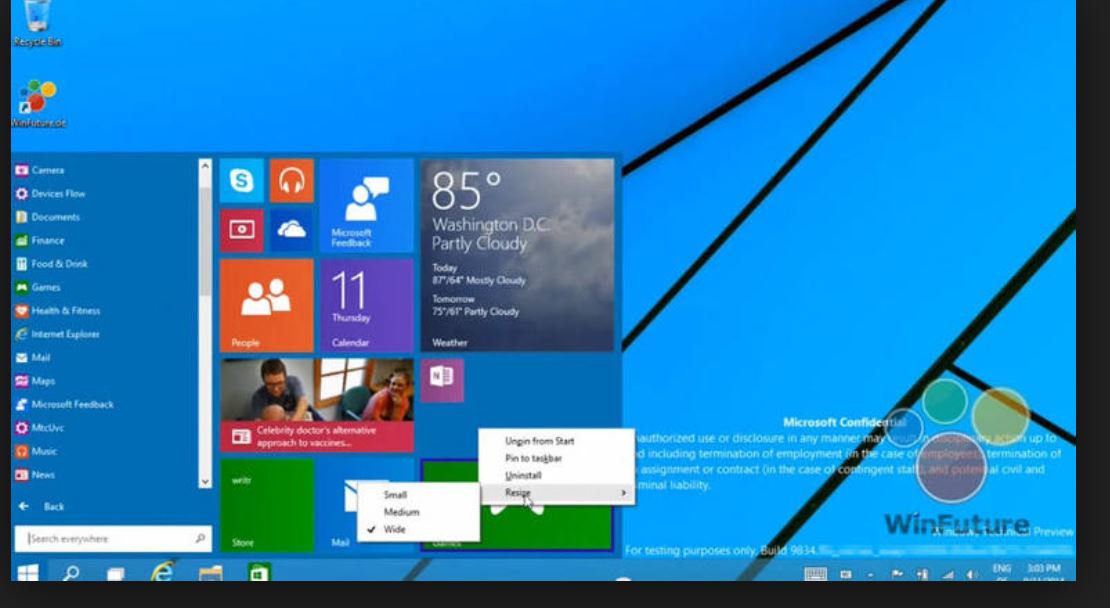This screenshot has height=608, width=1110.
Task: Select Pin to taskbar in context menu
Action: pos(534,458)
